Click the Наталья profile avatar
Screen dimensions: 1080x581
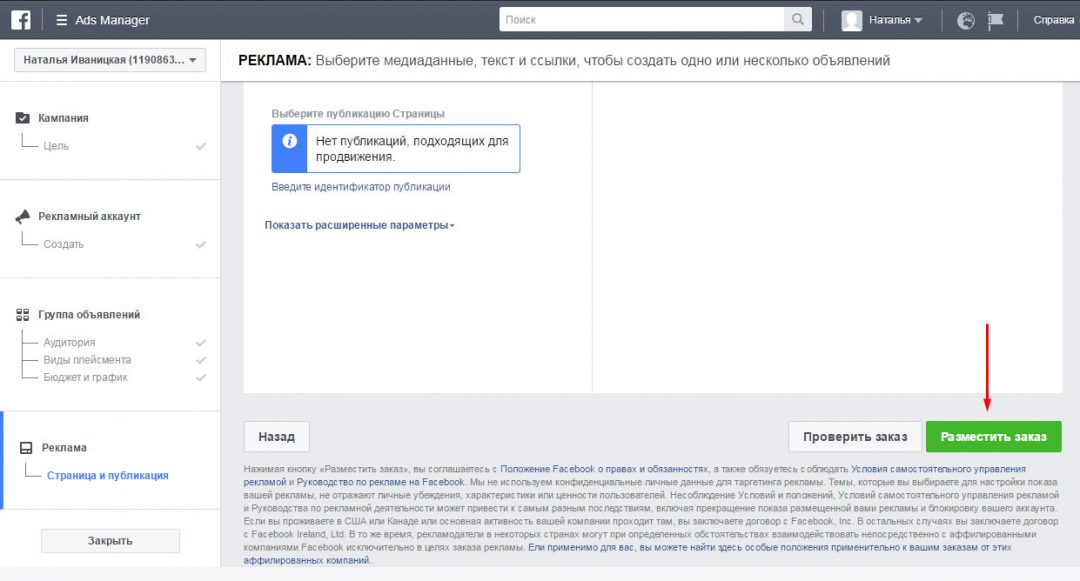(851, 20)
